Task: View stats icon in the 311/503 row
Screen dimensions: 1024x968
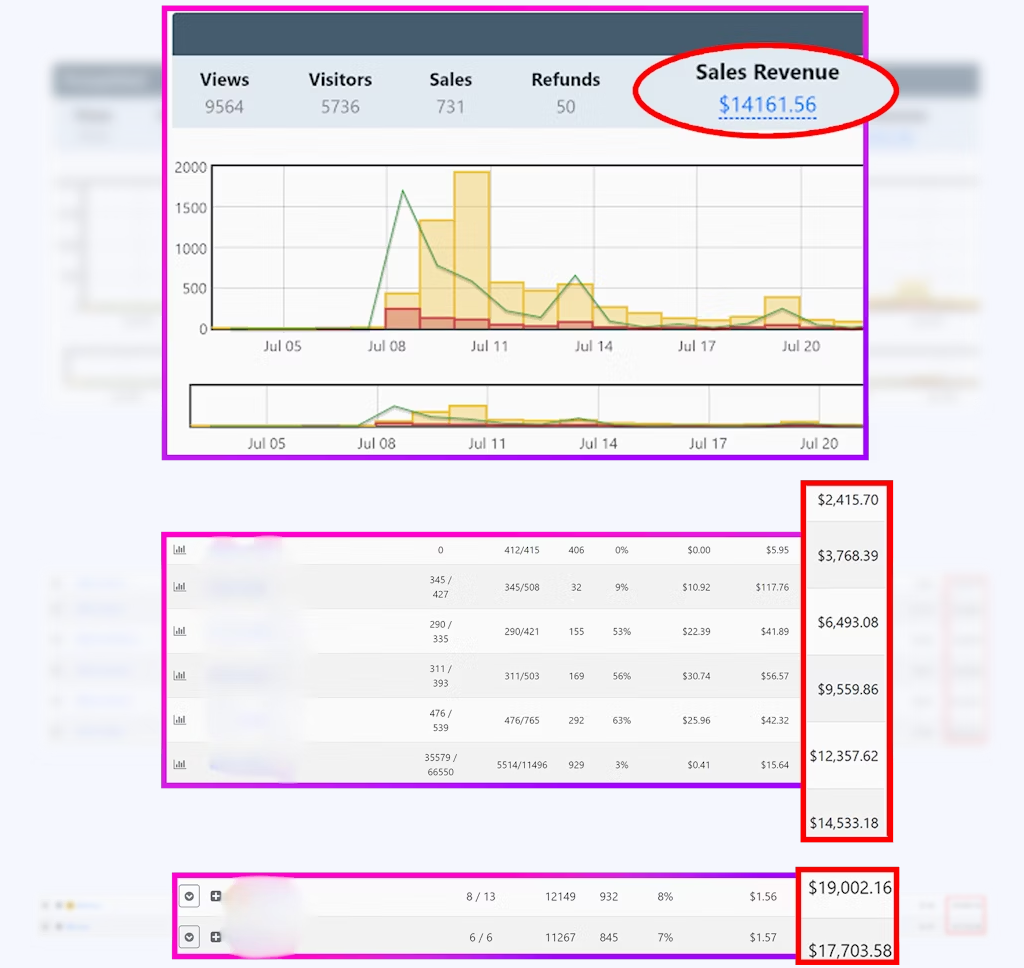Action: point(180,675)
